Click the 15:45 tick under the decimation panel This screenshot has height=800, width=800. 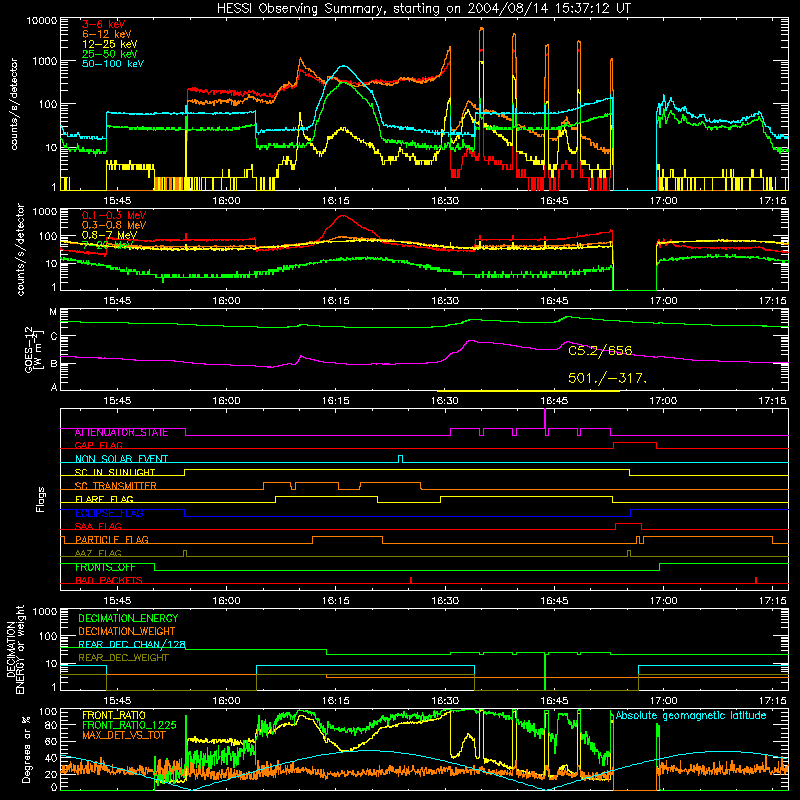[x=117, y=701]
